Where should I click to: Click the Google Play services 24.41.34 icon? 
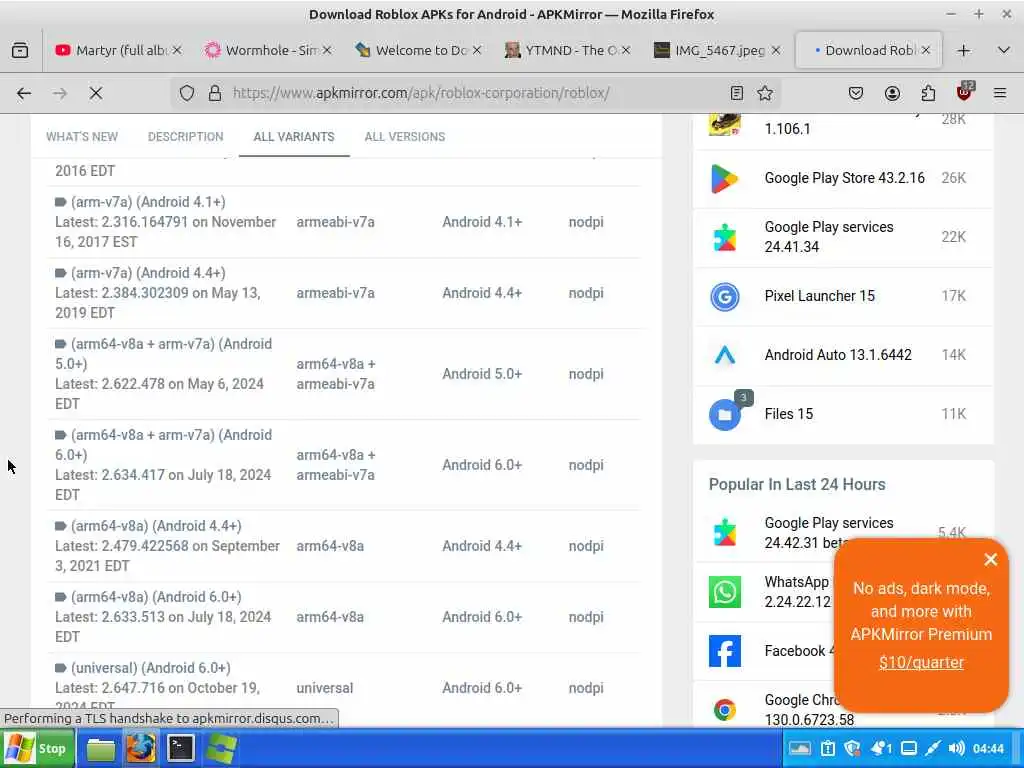724,237
